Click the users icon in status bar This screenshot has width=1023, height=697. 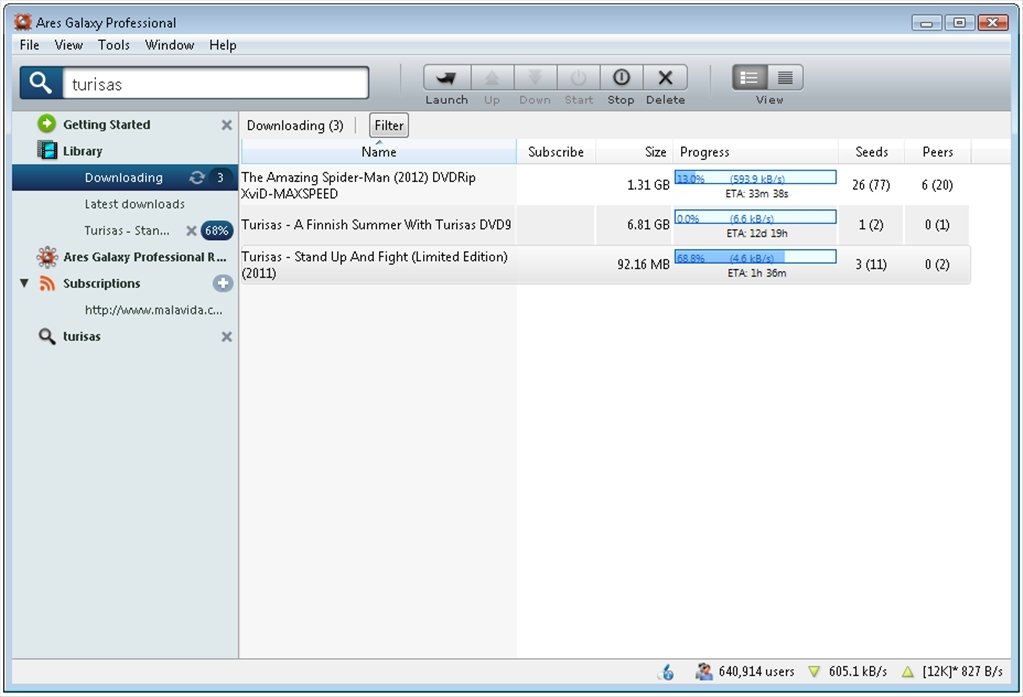pos(703,671)
